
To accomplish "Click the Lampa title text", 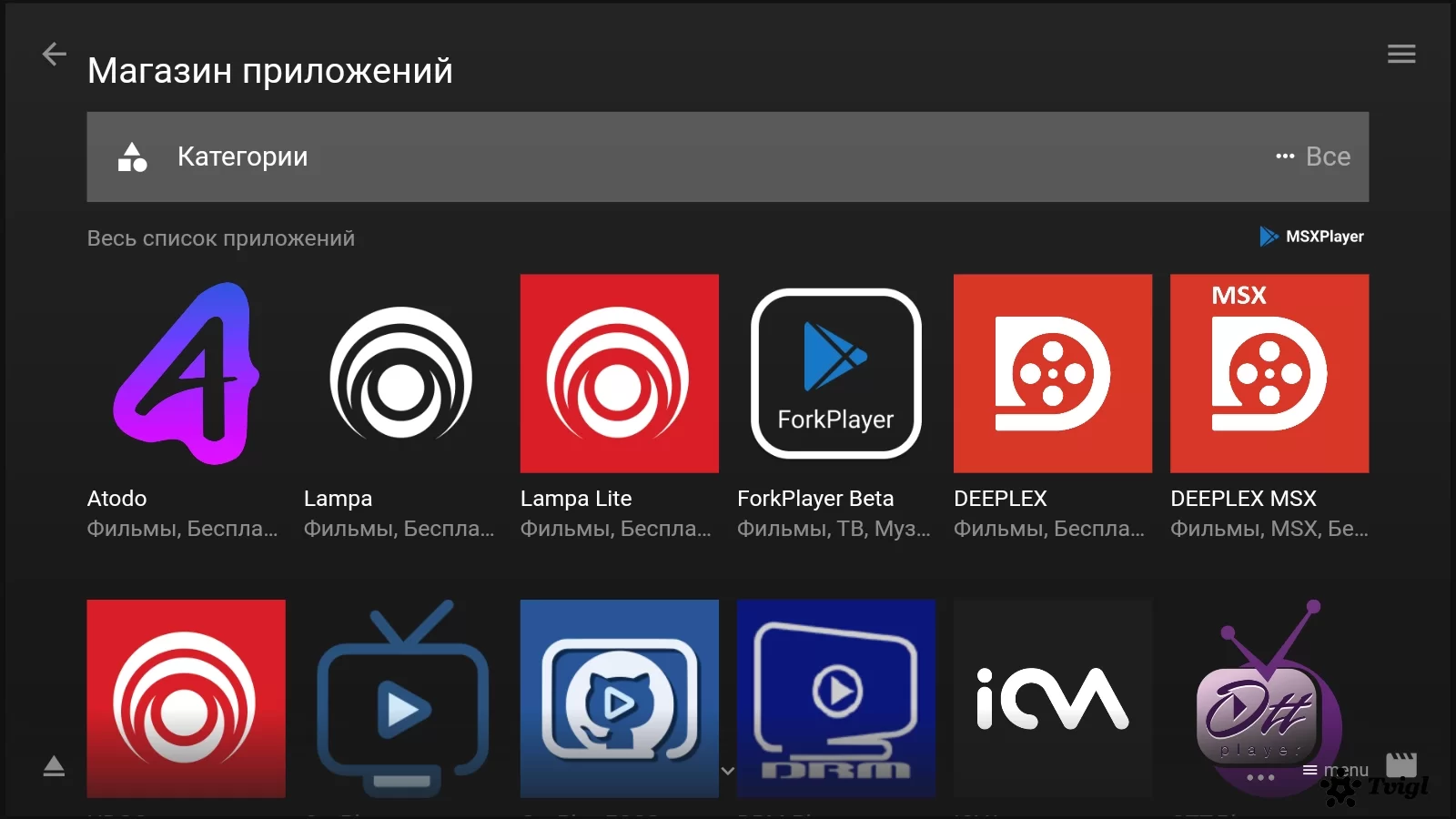I will point(338,499).
